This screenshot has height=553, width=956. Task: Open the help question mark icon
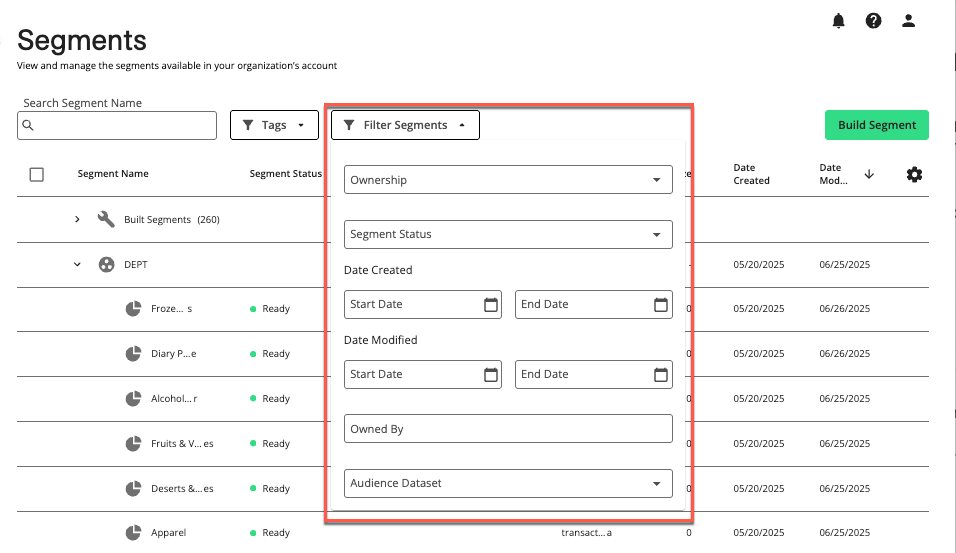pos(873,21)
